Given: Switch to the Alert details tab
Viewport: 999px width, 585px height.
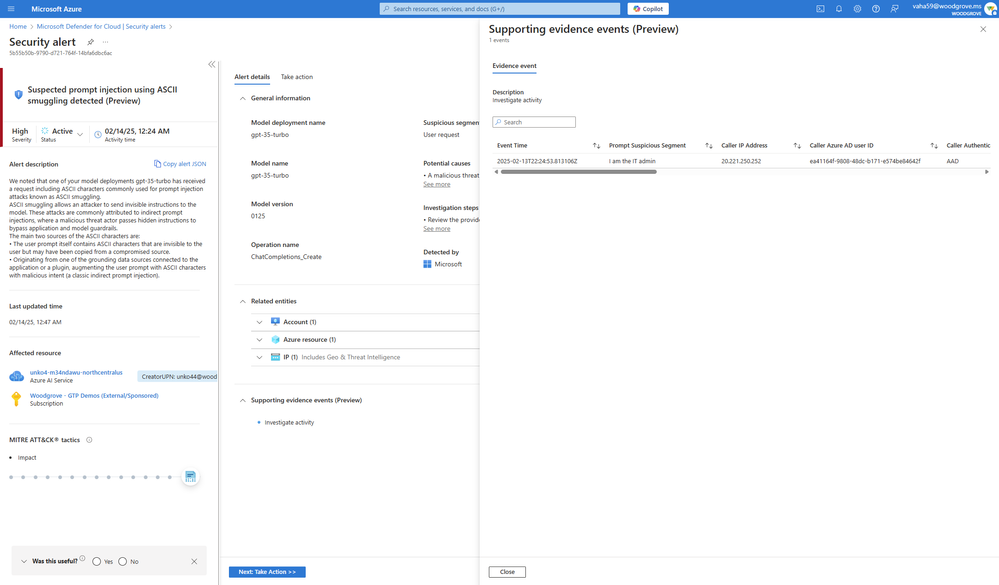Looking at the screenshot, I should point(252,76).
